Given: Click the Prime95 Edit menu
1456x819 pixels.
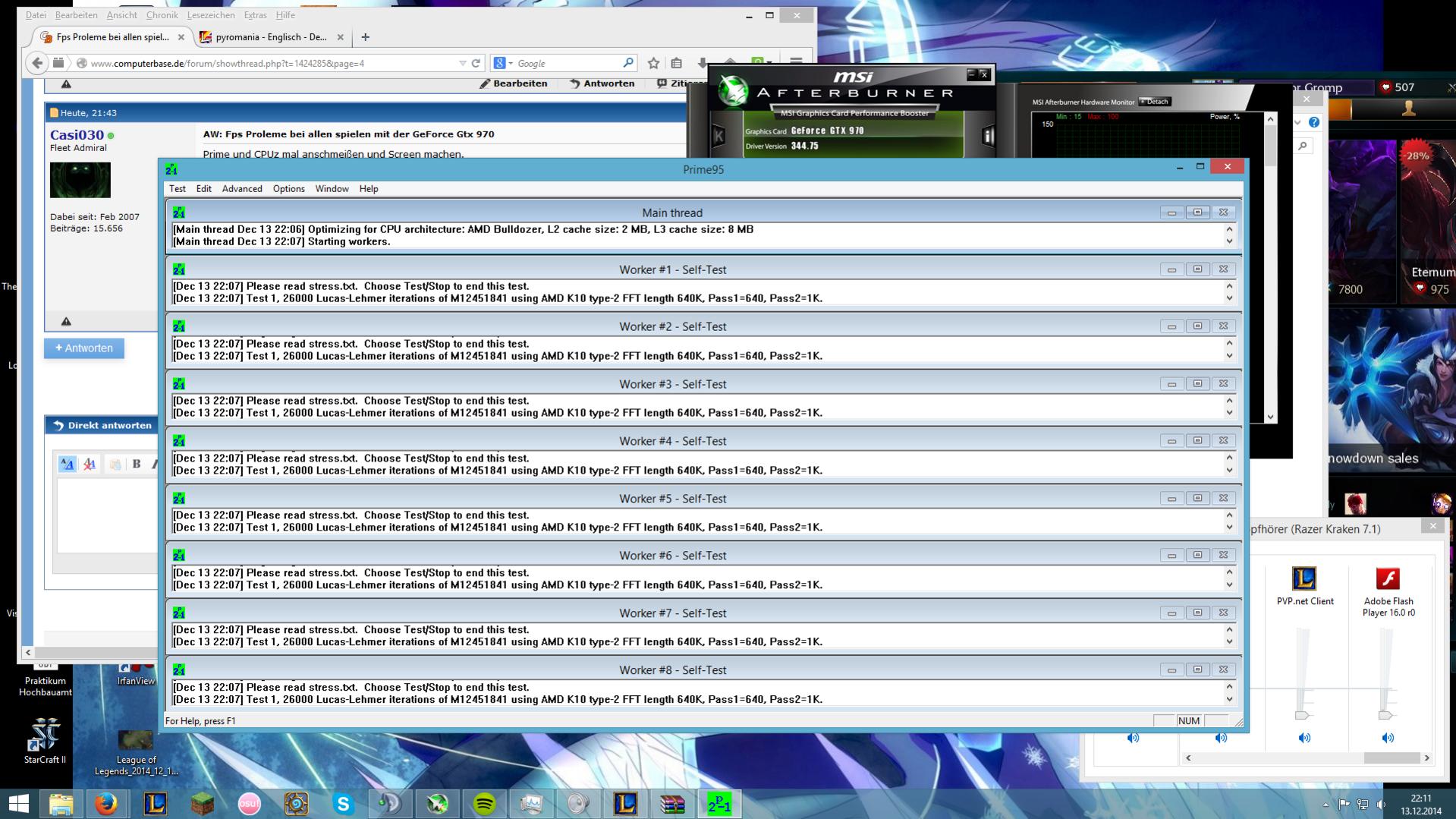Looking at the screenshot, I should 204,188.
